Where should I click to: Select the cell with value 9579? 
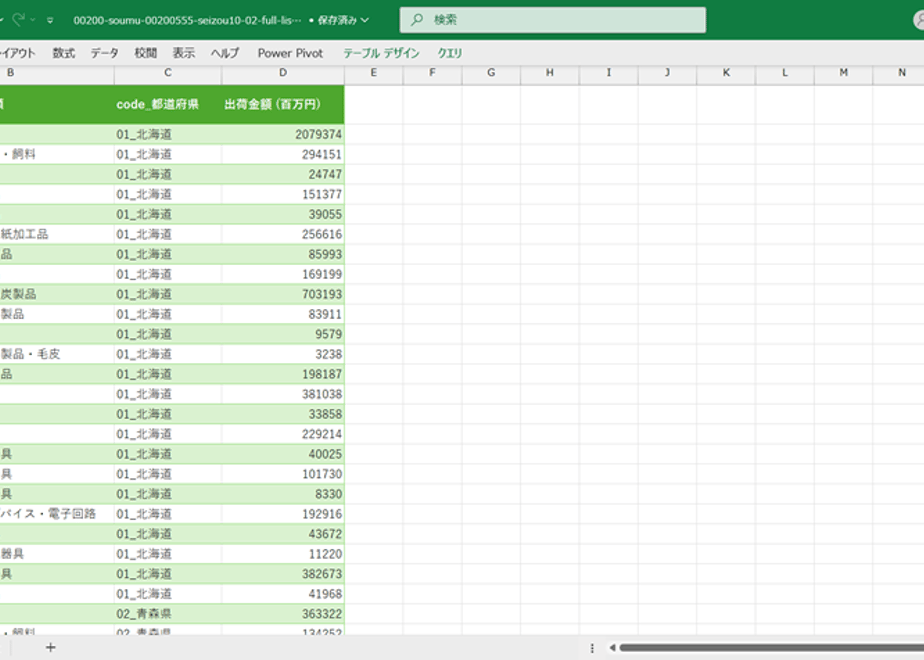(x=283, y=334)
